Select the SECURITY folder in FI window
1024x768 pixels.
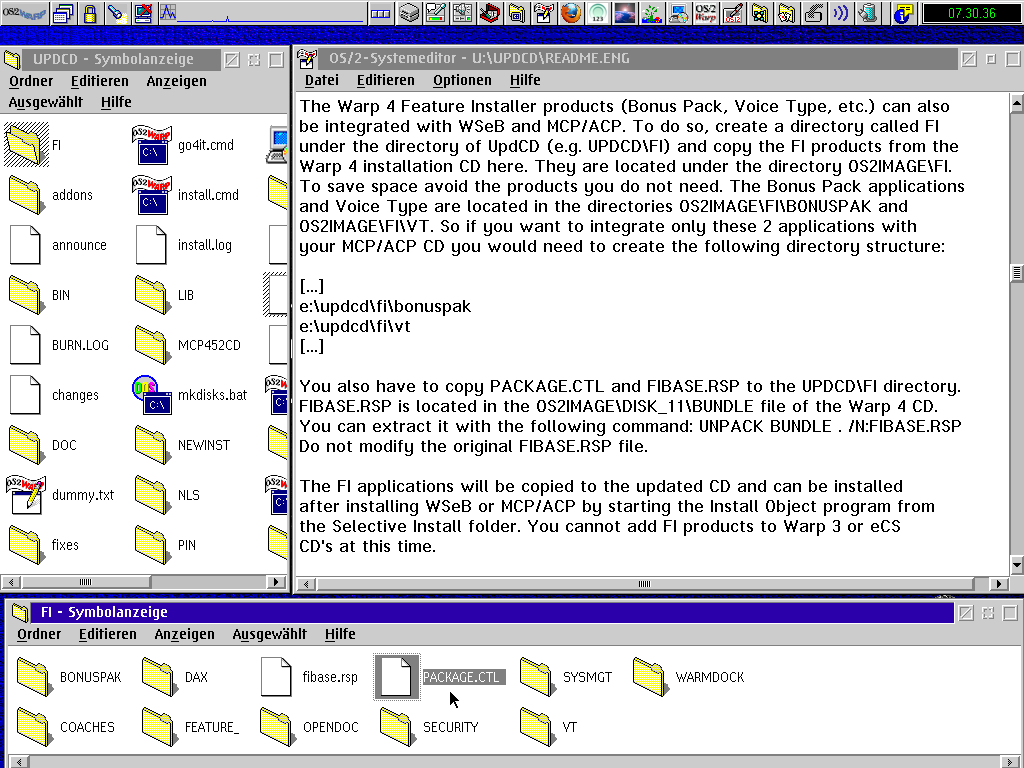tap(397, 727)
